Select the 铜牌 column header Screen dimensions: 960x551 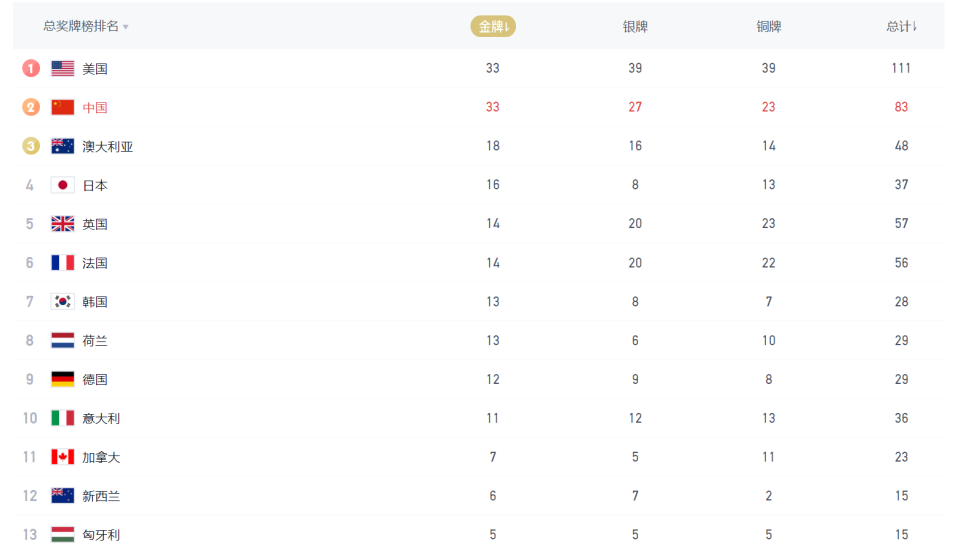click(x=768, y=26)
